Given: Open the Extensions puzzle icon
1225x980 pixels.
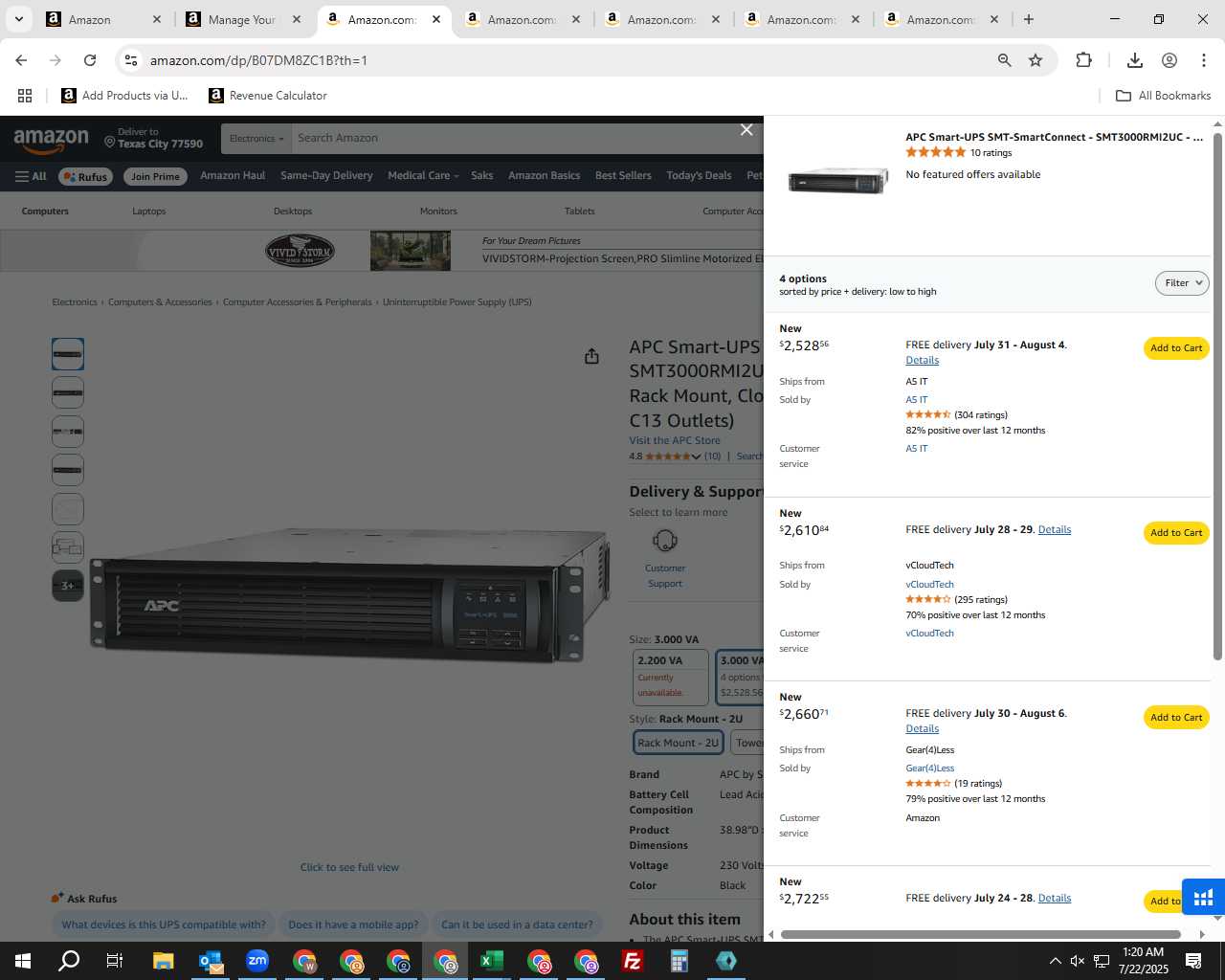Looking at the screenshot, I should point(1083,60).
